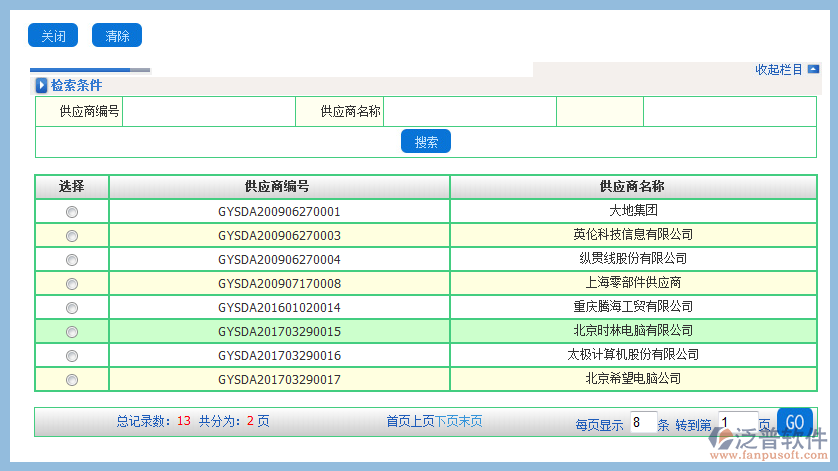This screenshot has height=471, width=838.
Task: Go to 首页 first page link
Action: coord(398,422)
